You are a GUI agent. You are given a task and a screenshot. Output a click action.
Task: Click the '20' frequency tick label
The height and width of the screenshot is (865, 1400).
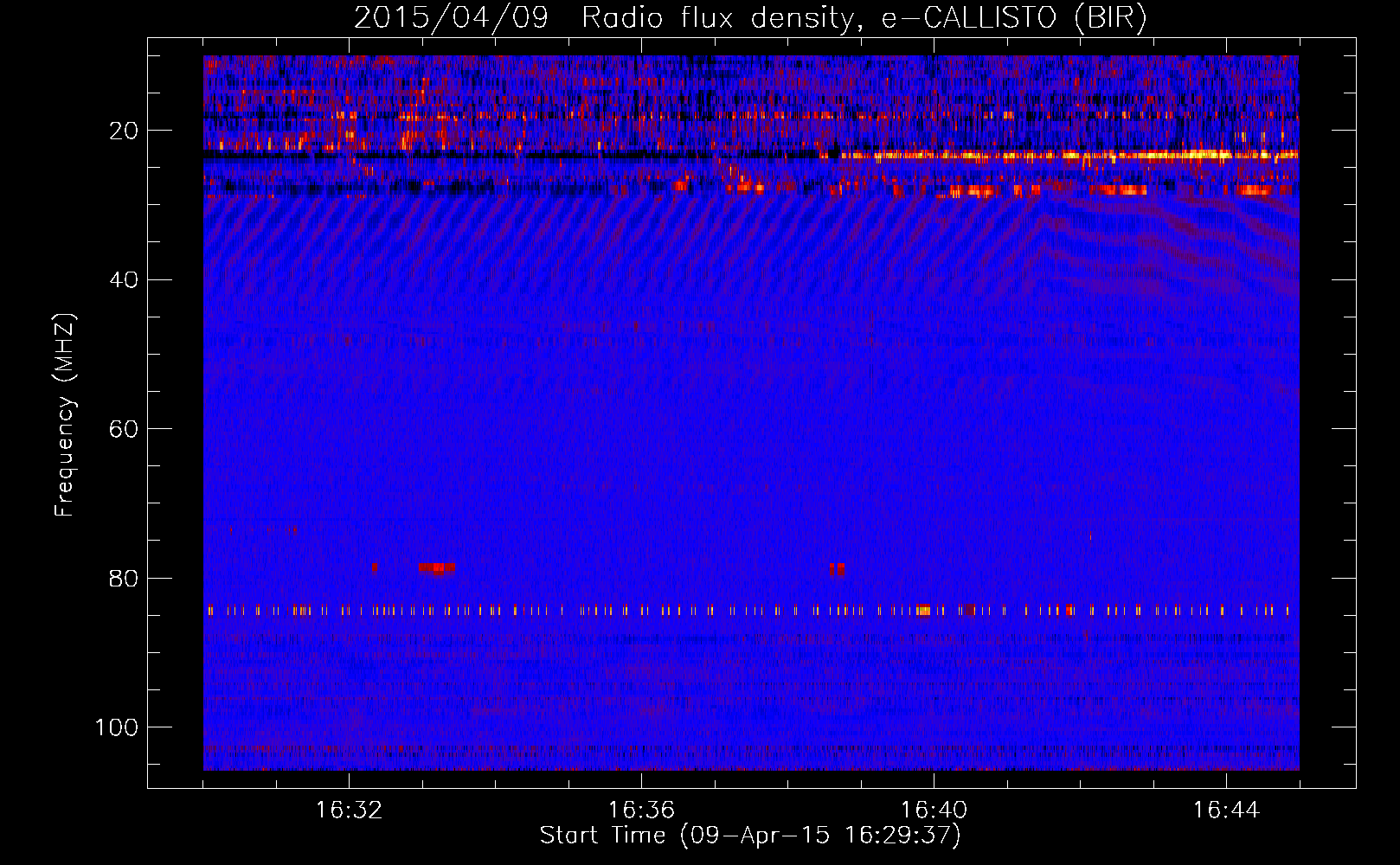124,131
